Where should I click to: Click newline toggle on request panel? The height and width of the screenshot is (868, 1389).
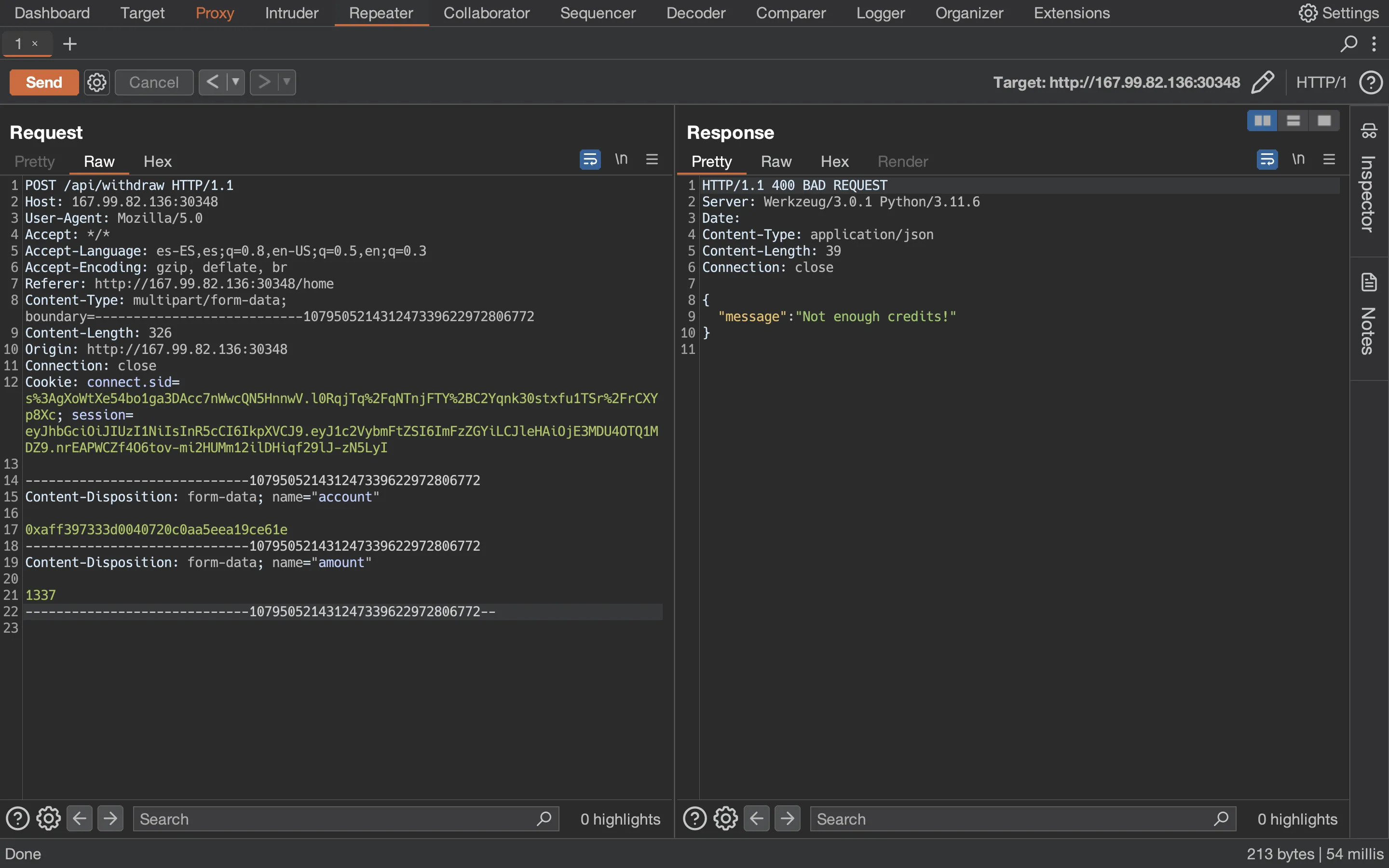622,159
